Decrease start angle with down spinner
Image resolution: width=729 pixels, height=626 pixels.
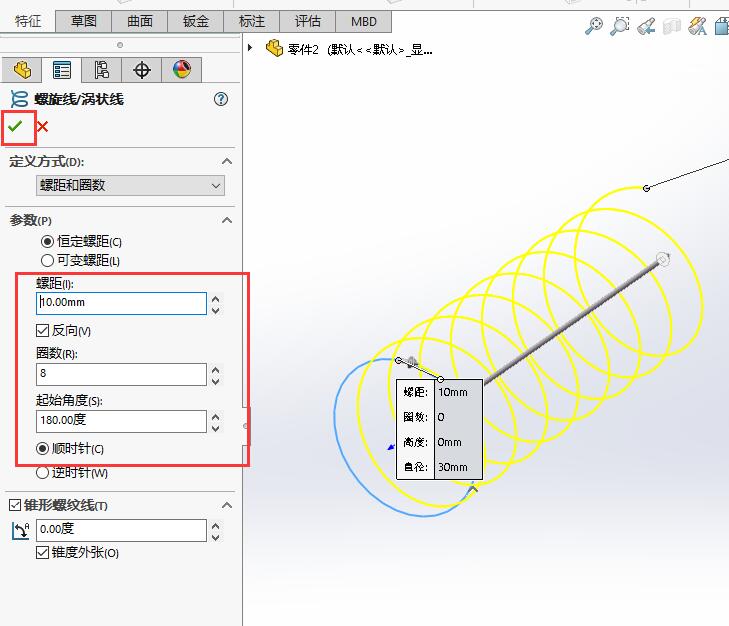click(216, 428)
